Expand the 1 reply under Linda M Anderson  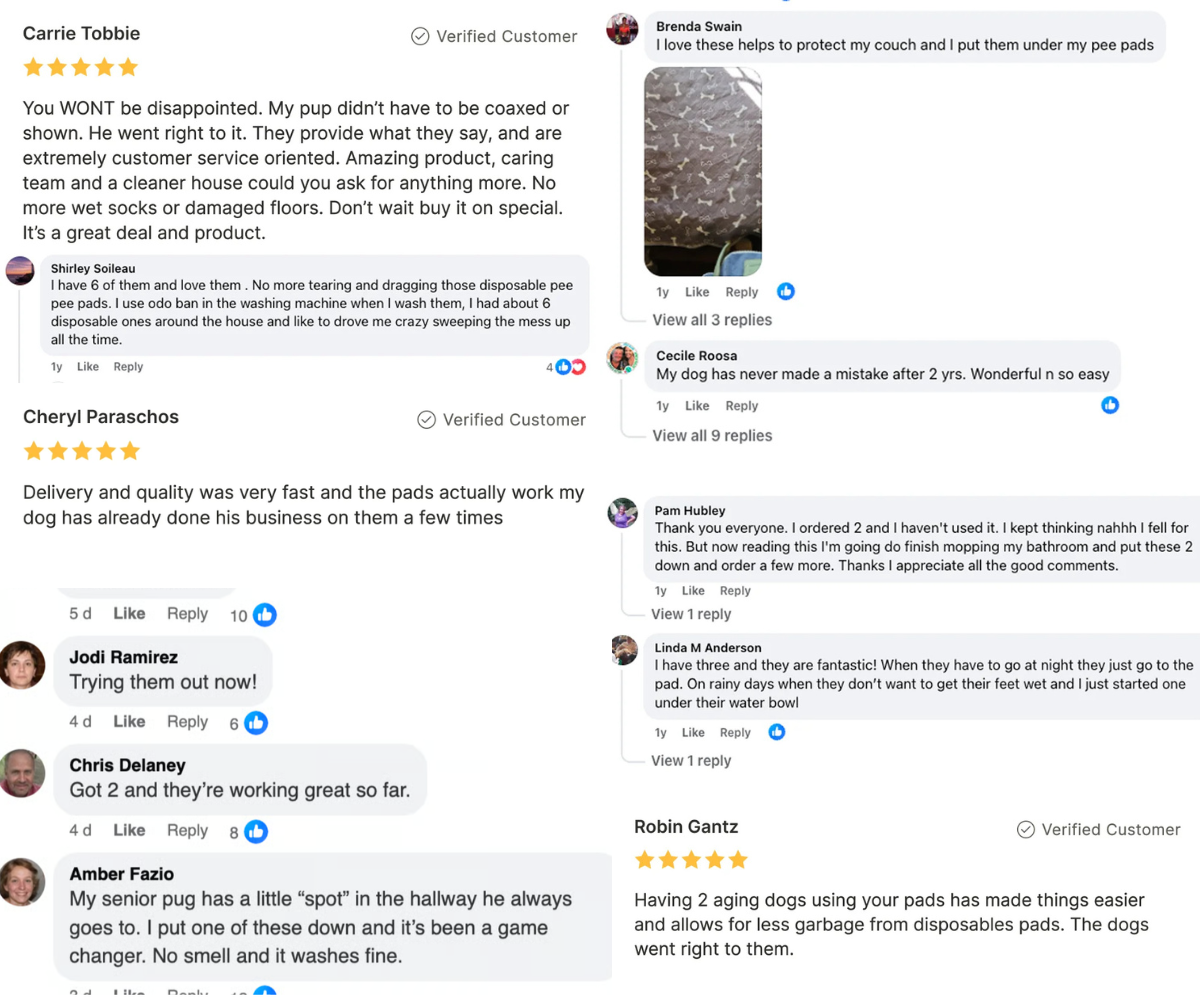click(x=691, y=760)
